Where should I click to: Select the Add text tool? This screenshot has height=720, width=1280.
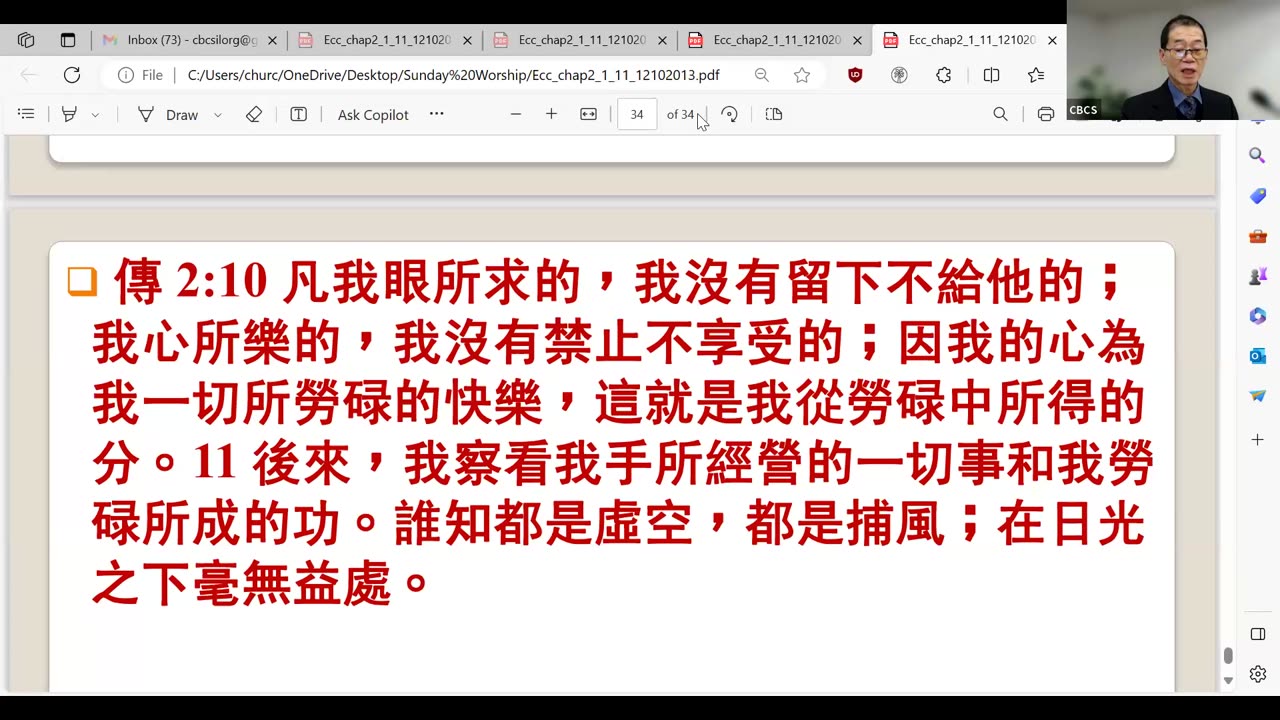[298, 114]
